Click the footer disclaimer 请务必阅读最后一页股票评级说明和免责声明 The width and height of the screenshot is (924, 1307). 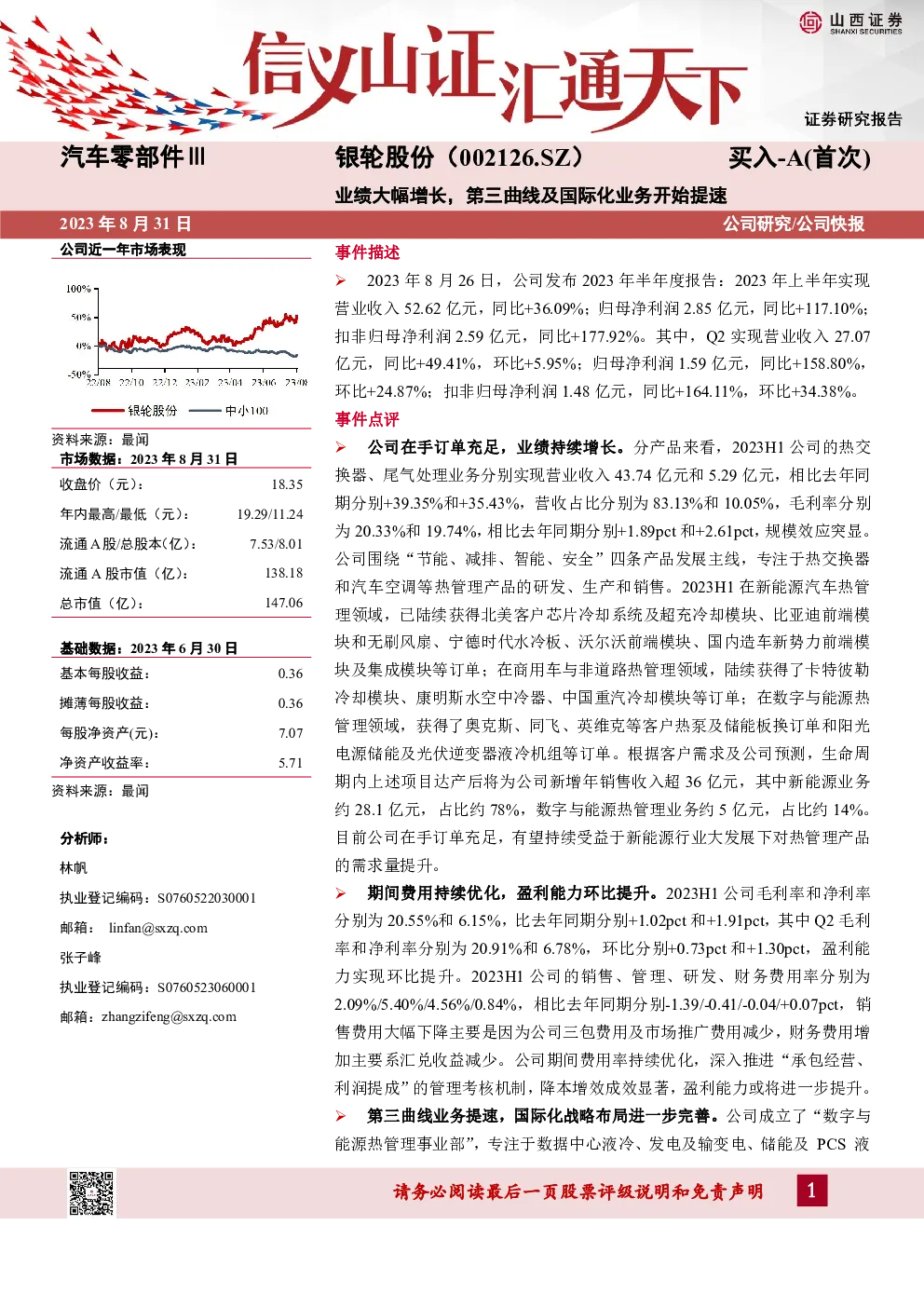577,1191
